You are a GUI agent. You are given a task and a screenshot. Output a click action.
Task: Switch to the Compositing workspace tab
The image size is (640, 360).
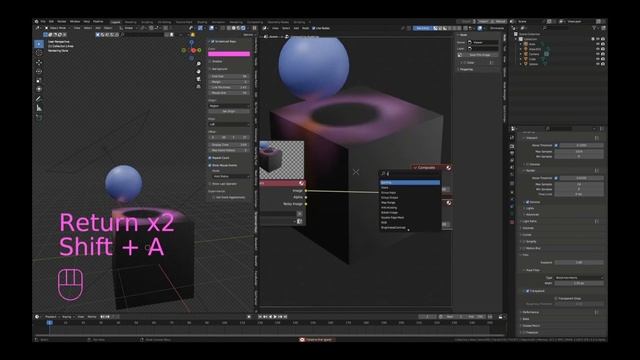click(255, 22)
